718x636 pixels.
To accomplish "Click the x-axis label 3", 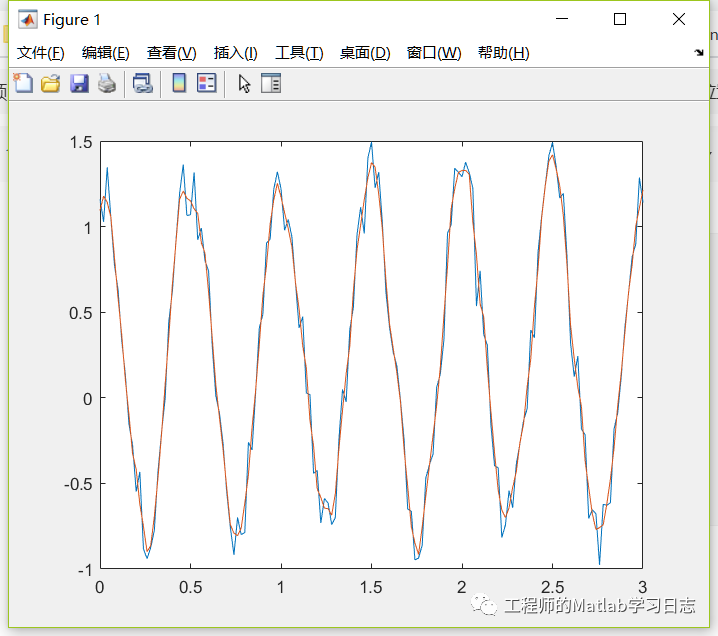I will [642, 587].
